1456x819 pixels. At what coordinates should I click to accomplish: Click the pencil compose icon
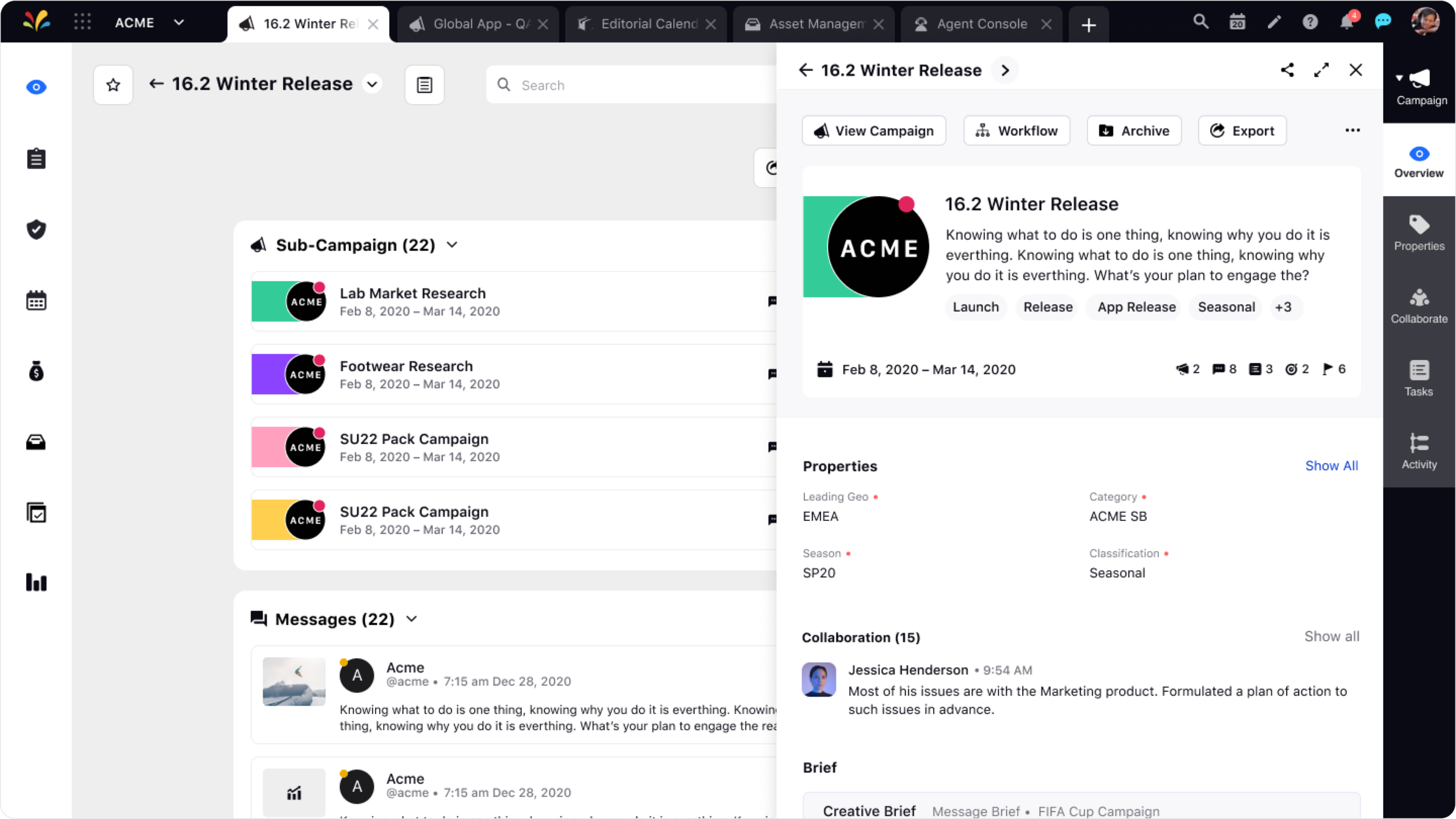pyautogui.click(x=1274, y=22)
